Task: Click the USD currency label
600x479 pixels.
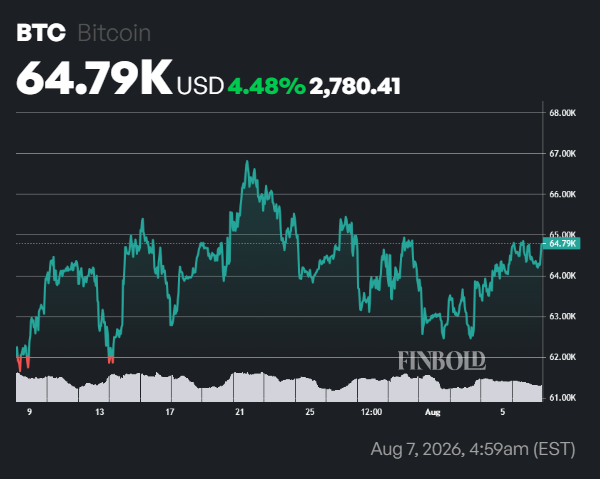Action: click(x=200, y=86)
